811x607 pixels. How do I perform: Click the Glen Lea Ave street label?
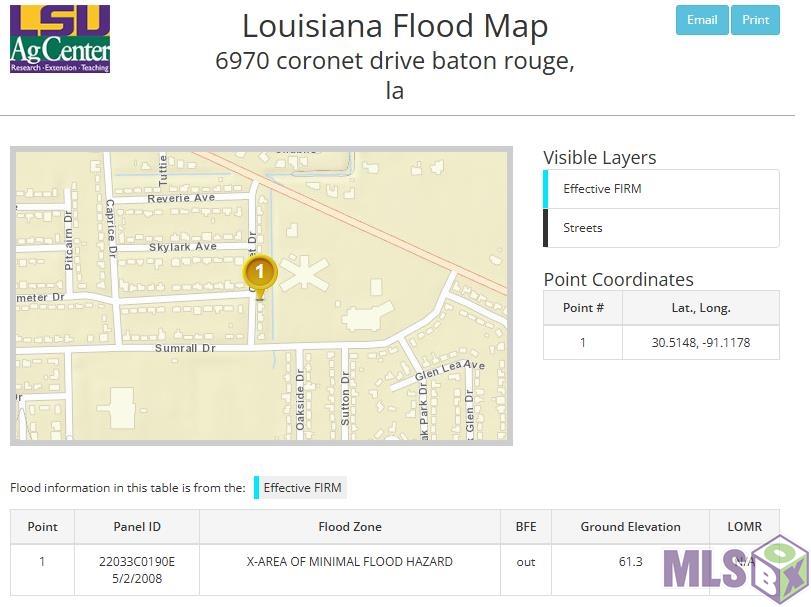[450, 371]
